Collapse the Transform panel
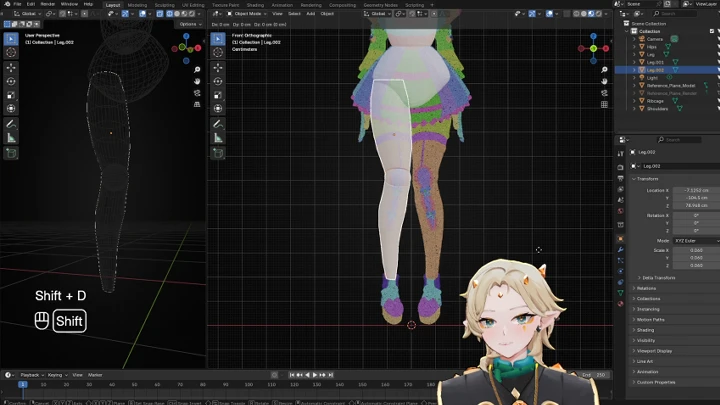The image size is (720, 405). pos(645,179)
